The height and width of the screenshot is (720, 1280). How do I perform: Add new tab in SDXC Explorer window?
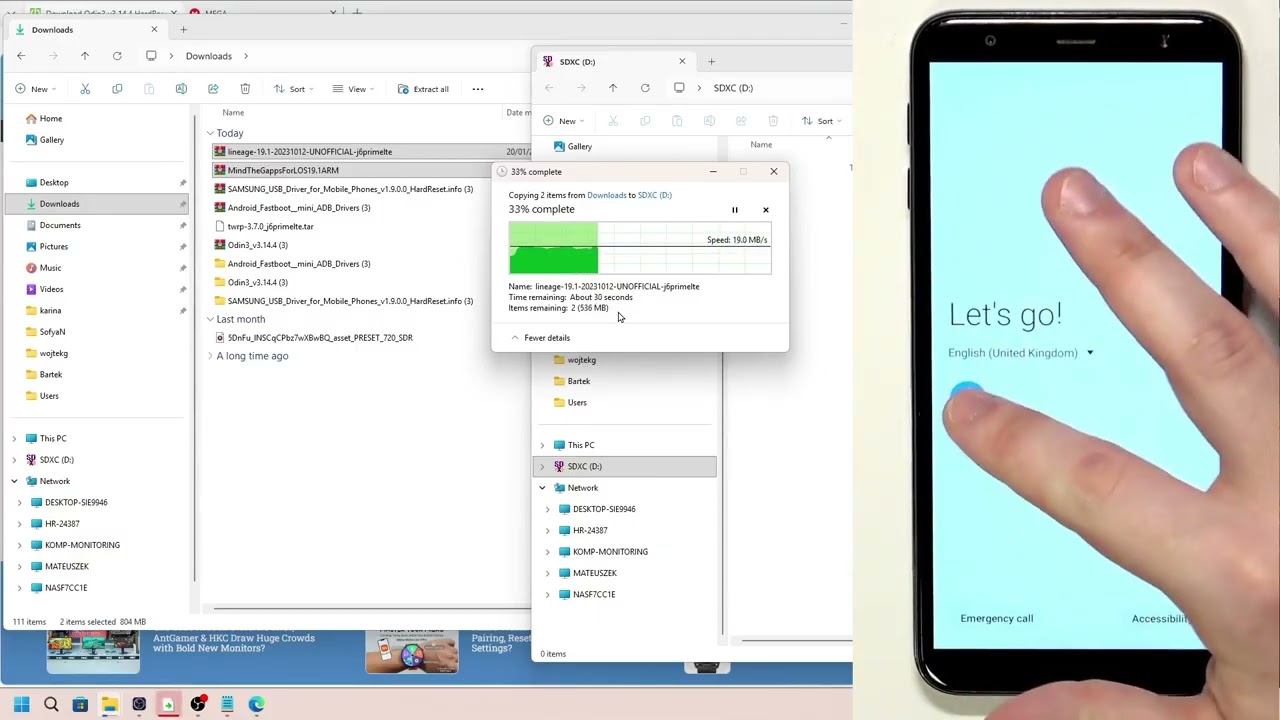(712, 62)
